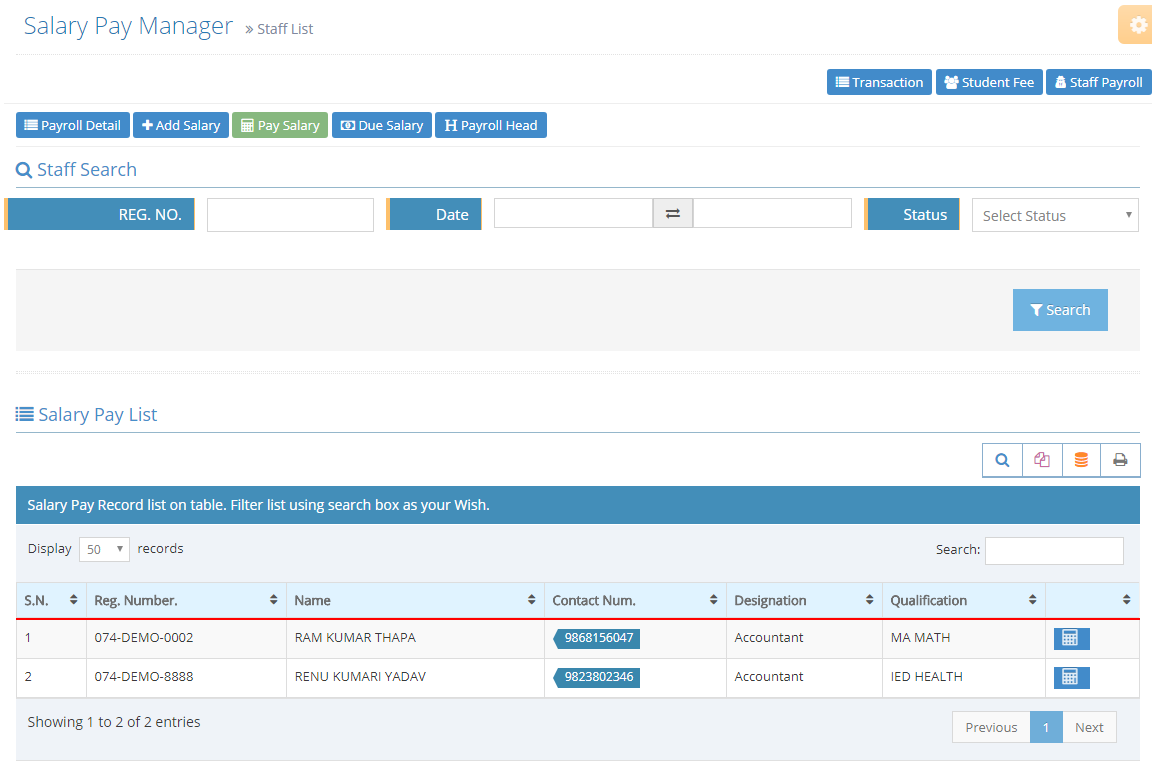Screen dimensions: 1152x761
Task: Expand the Display records count dropdown
Action: 104,549
